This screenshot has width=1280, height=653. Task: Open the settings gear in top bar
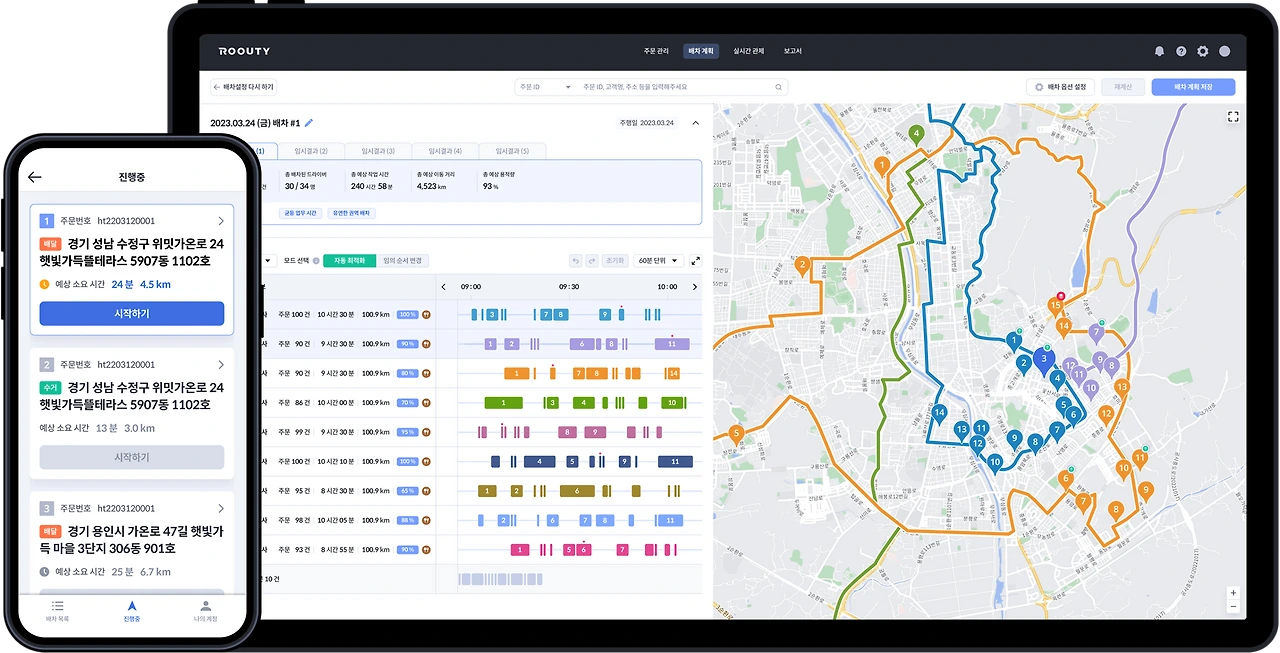[x=1203, y=51]
